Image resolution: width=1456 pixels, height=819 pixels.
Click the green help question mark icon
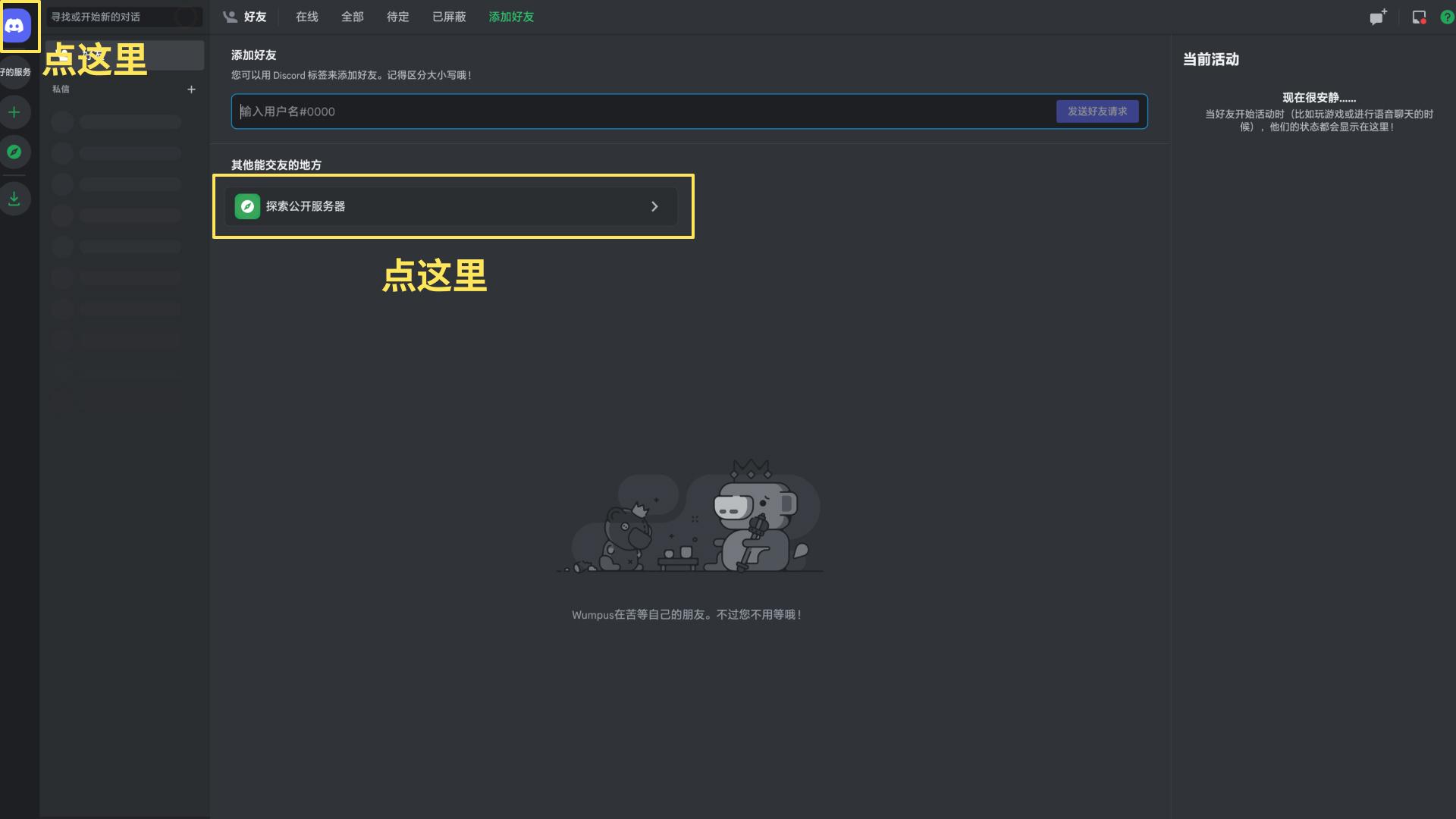pos(1447,17)
